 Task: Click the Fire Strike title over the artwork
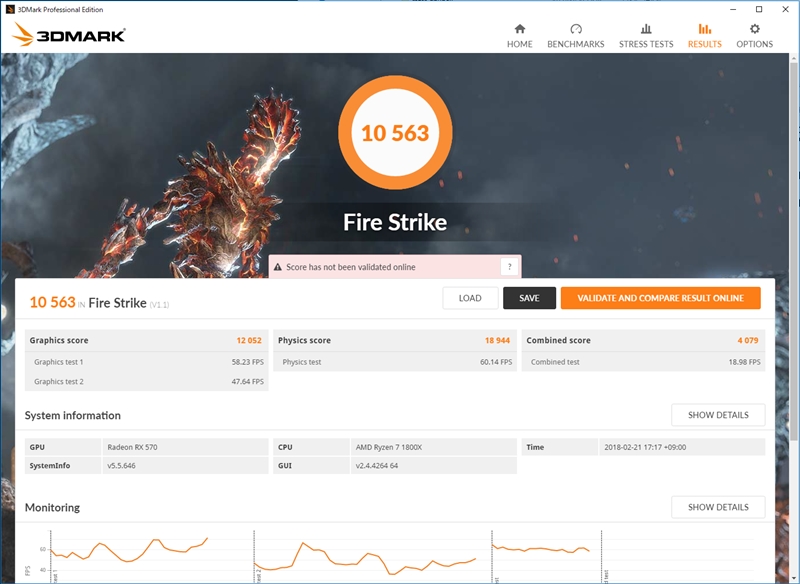click(395, 222)
